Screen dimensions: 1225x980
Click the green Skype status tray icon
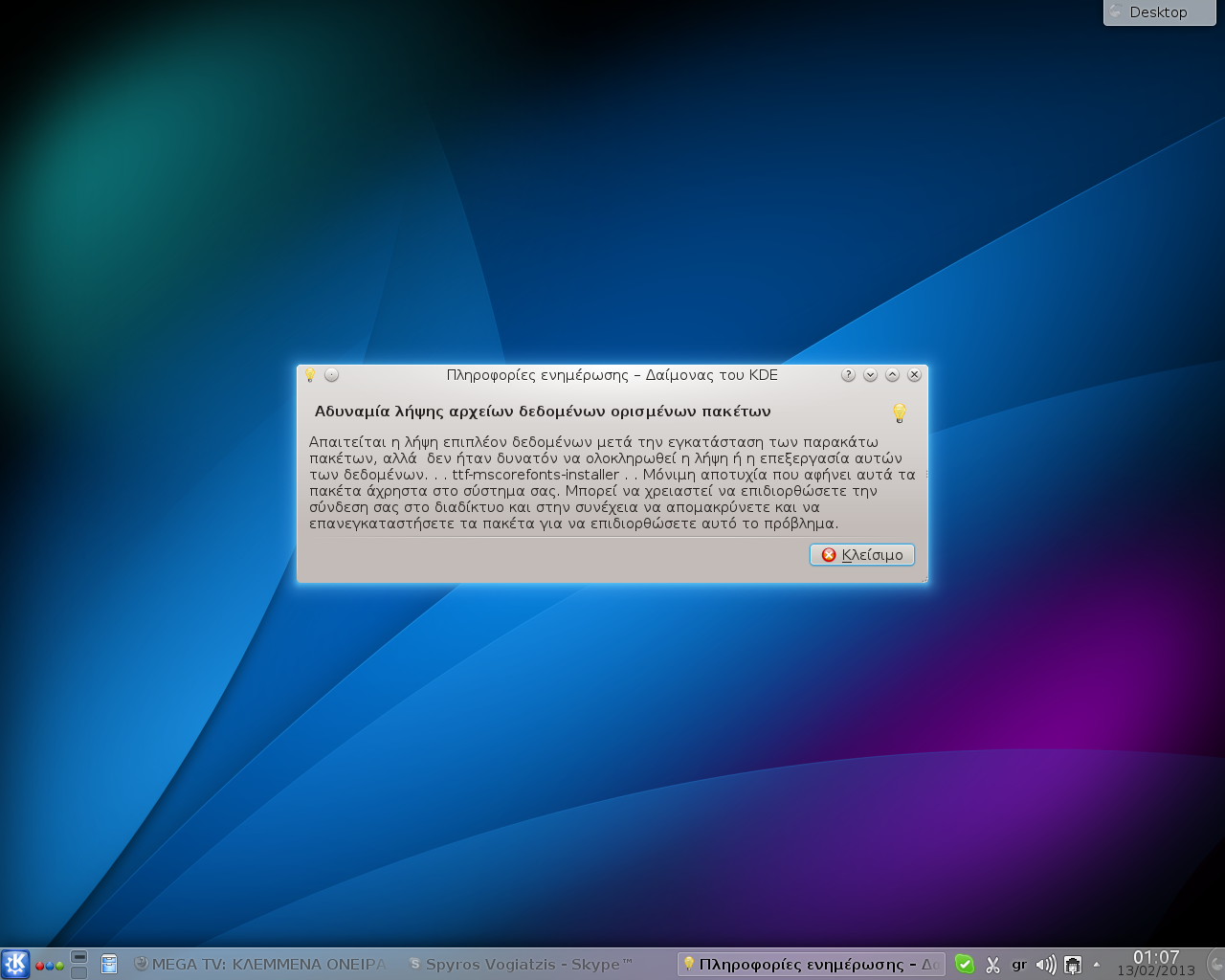(x=965, y=964)
